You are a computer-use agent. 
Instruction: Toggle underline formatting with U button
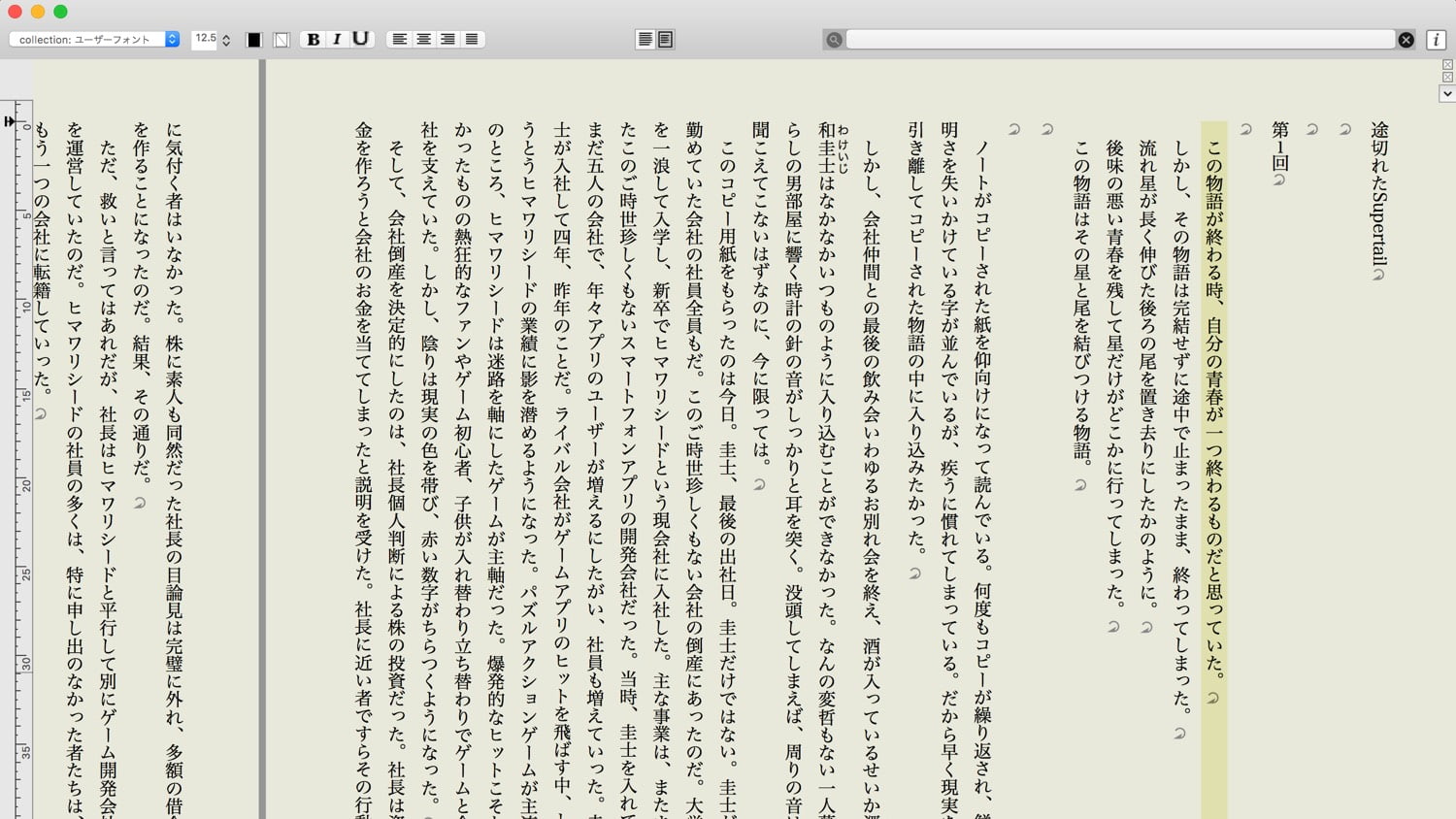pyautogui.click(x=360, y=39)
